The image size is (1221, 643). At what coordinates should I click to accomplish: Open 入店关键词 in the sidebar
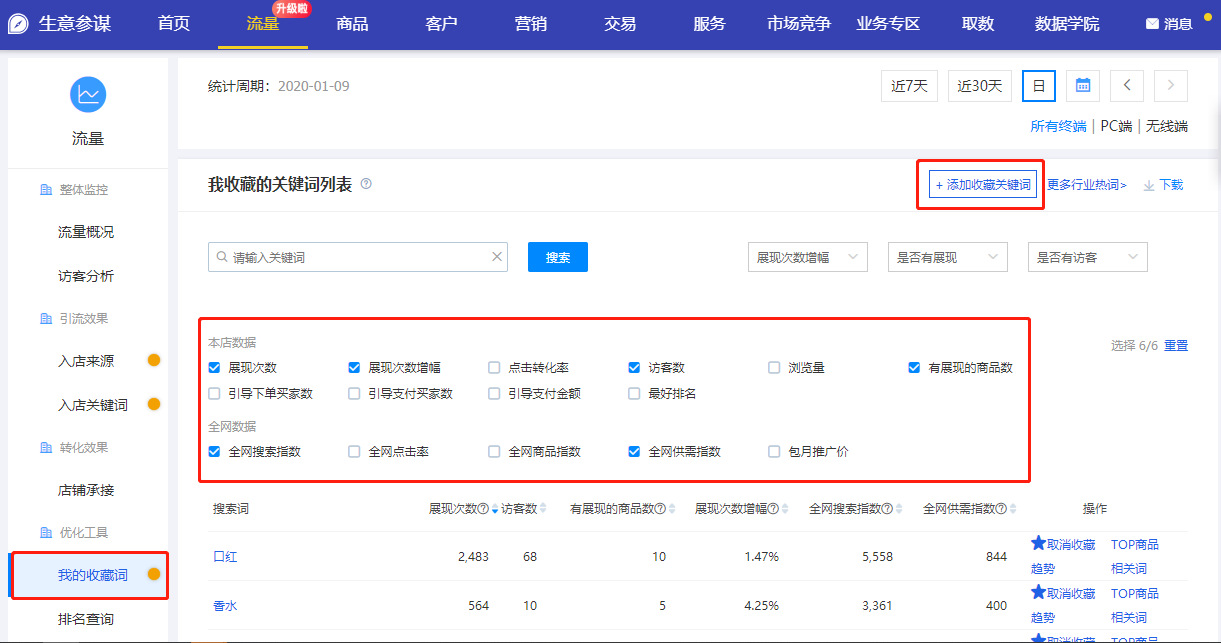click(93, 405)
